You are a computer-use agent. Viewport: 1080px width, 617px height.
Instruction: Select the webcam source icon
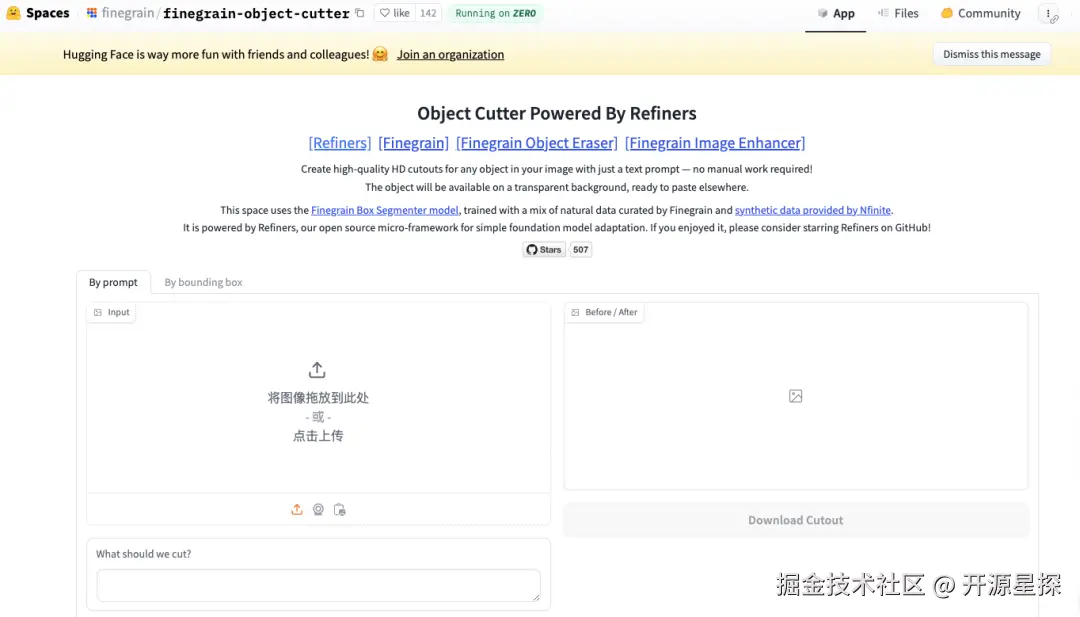click(318, 510)
